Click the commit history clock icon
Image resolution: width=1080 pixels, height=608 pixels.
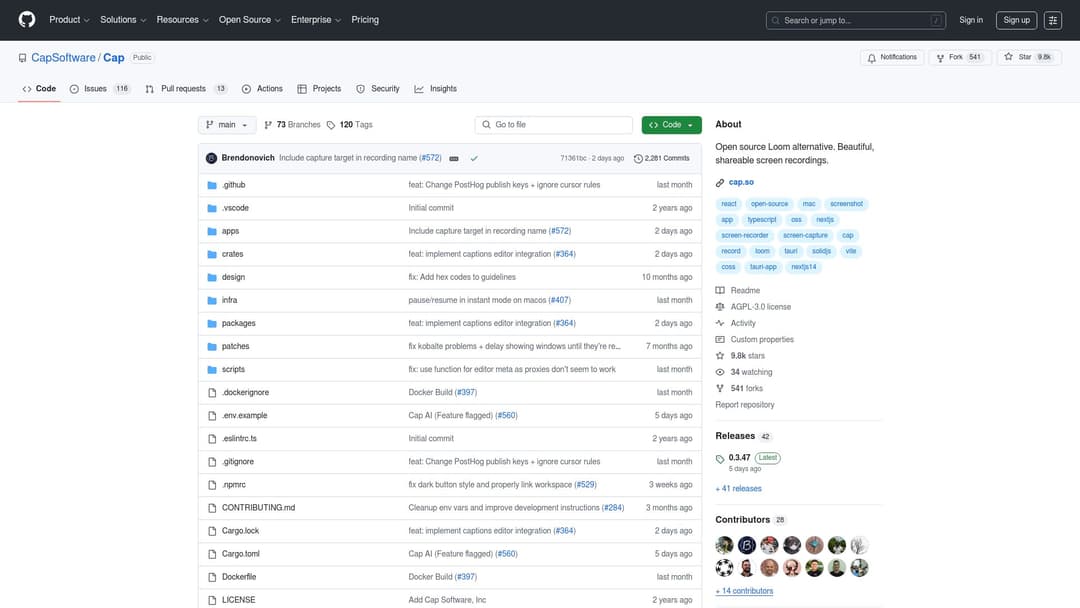638,158
